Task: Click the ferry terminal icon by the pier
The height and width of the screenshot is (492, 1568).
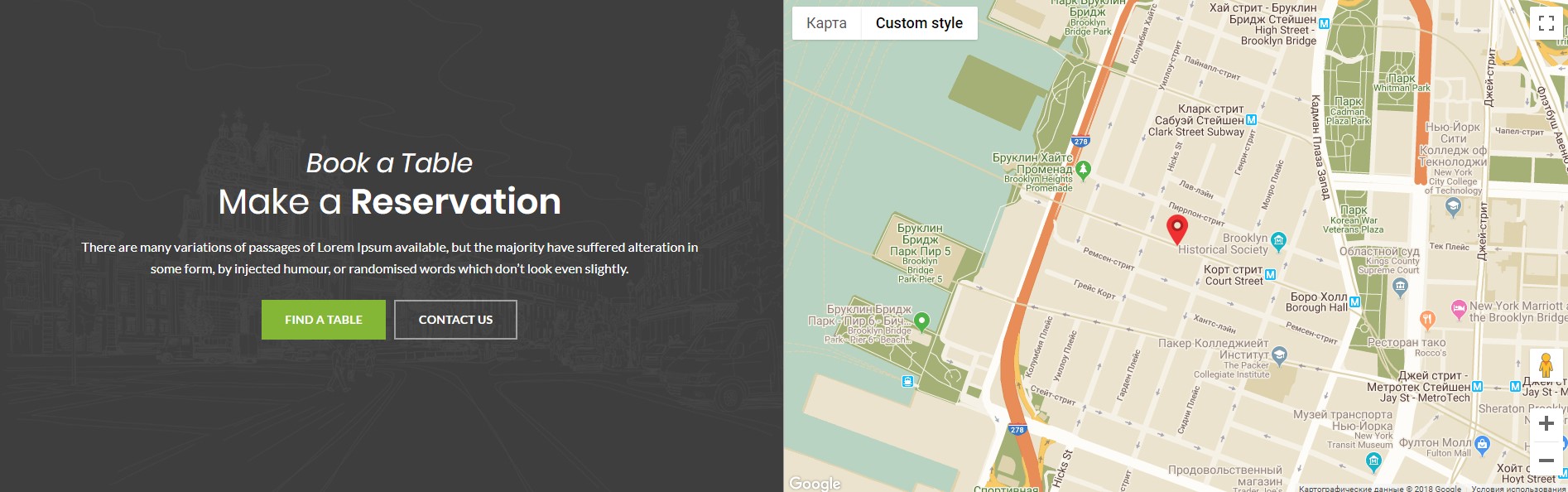Action: click(x=908, y=382)
